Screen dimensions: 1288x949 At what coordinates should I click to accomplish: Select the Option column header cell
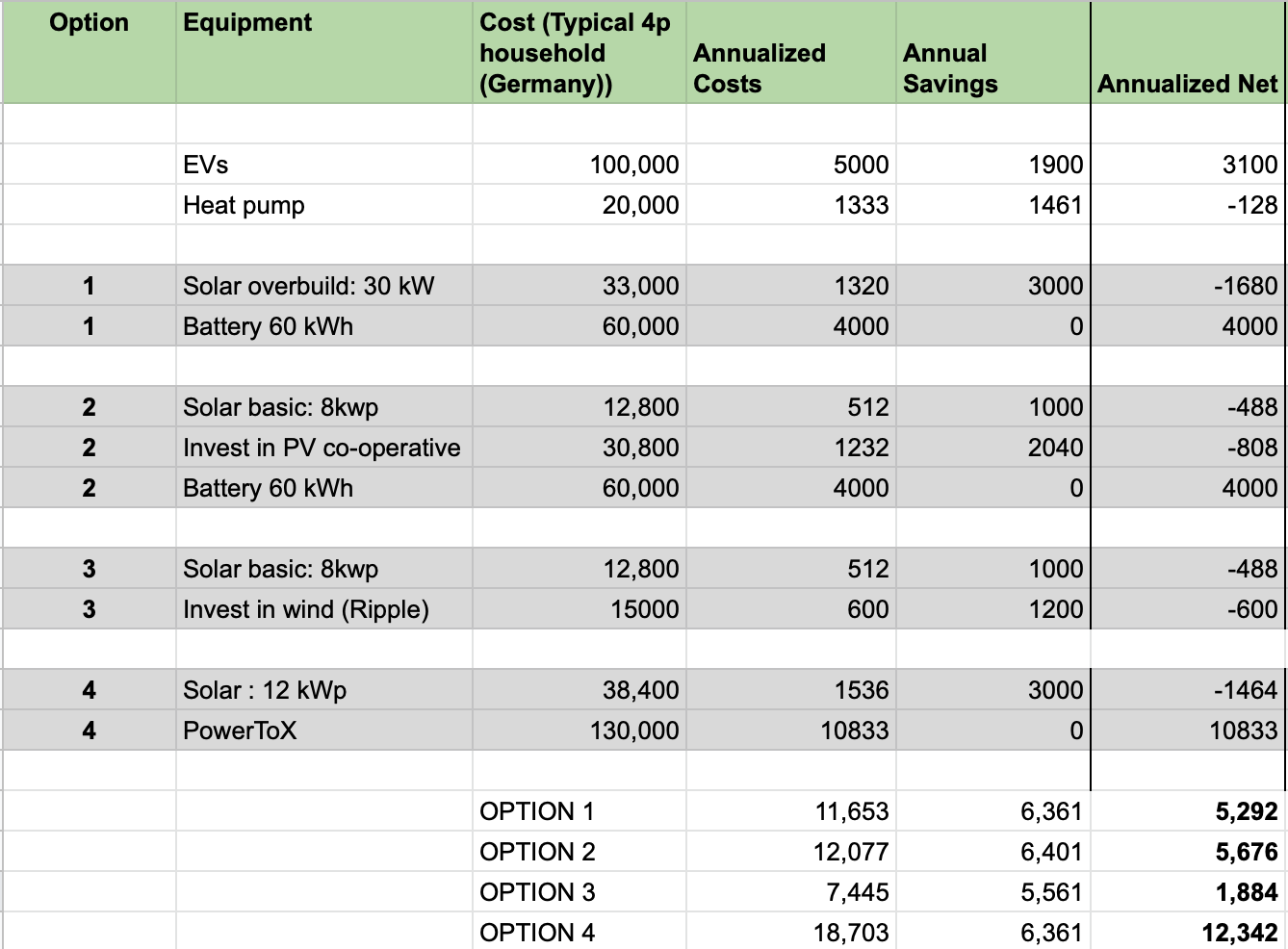[90, 22]
